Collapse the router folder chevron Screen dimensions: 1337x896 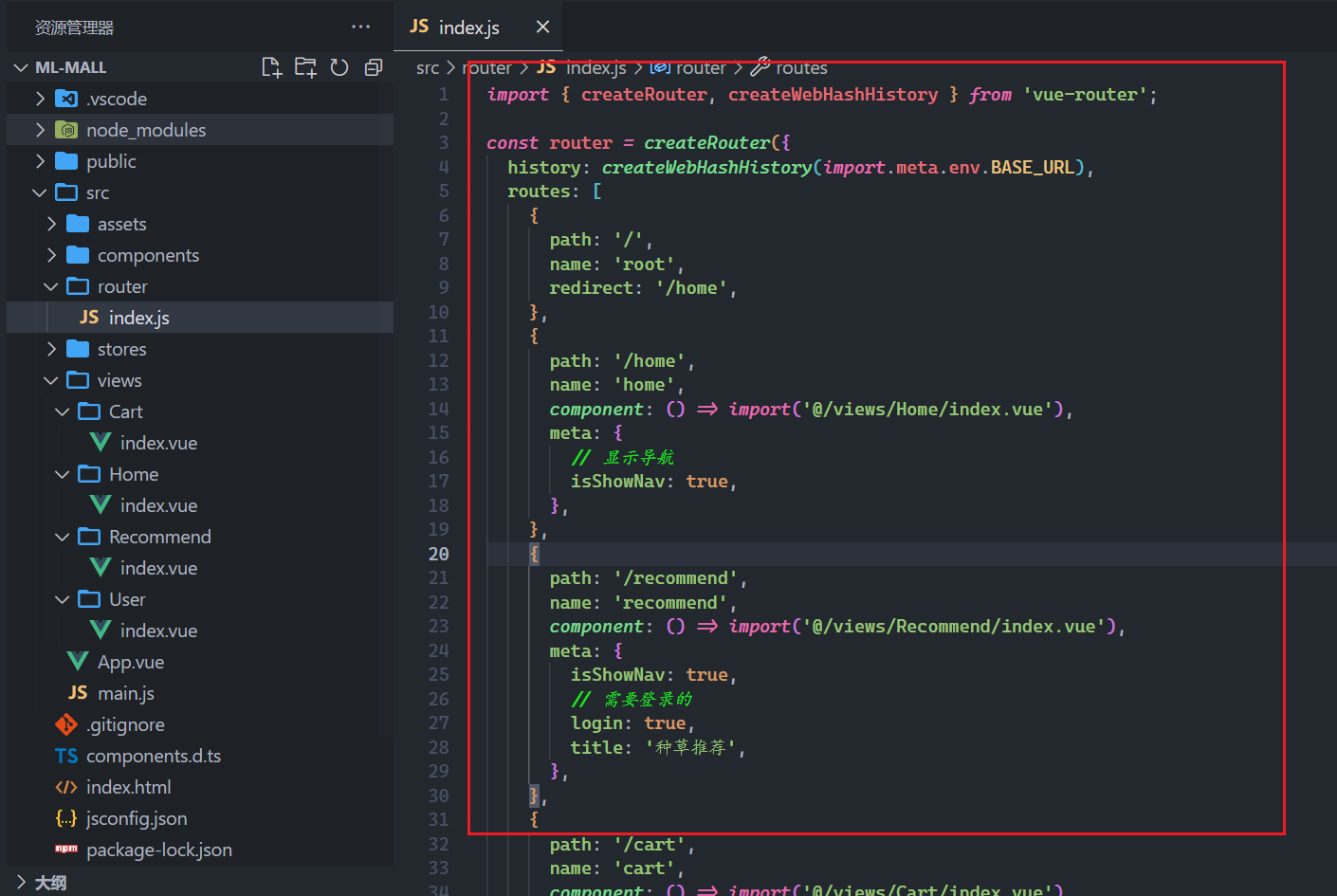click(x=51, y=286)
